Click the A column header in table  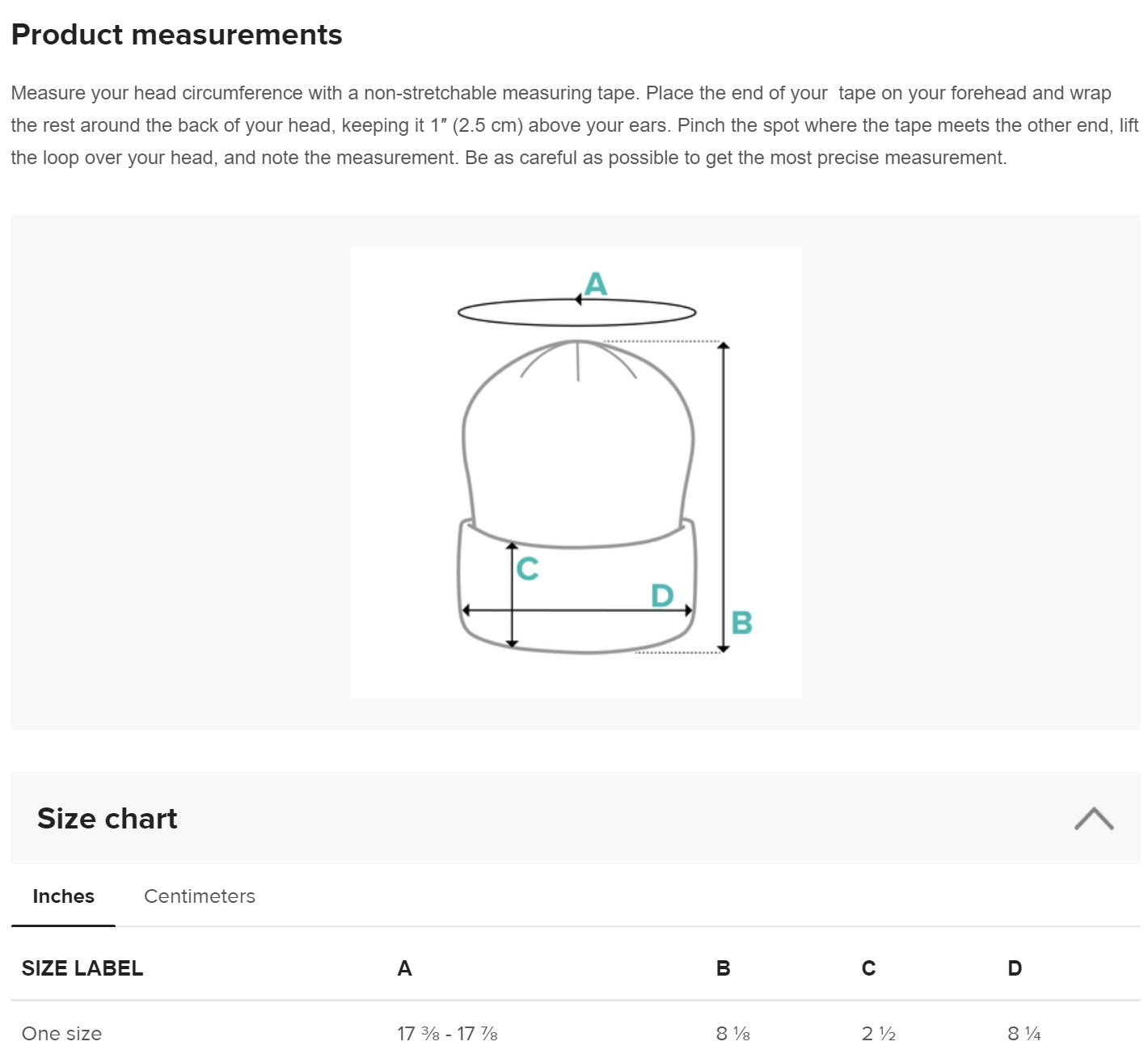point(404,968)
